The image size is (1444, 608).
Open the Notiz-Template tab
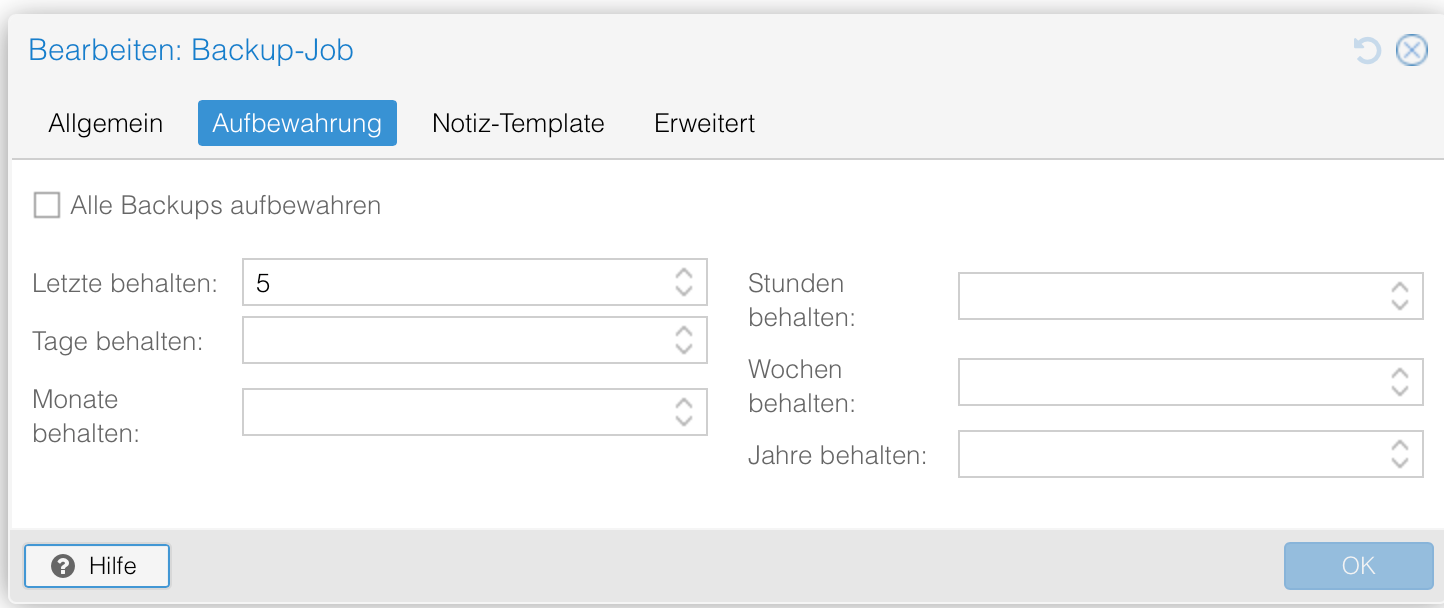[x=518, y=123]
